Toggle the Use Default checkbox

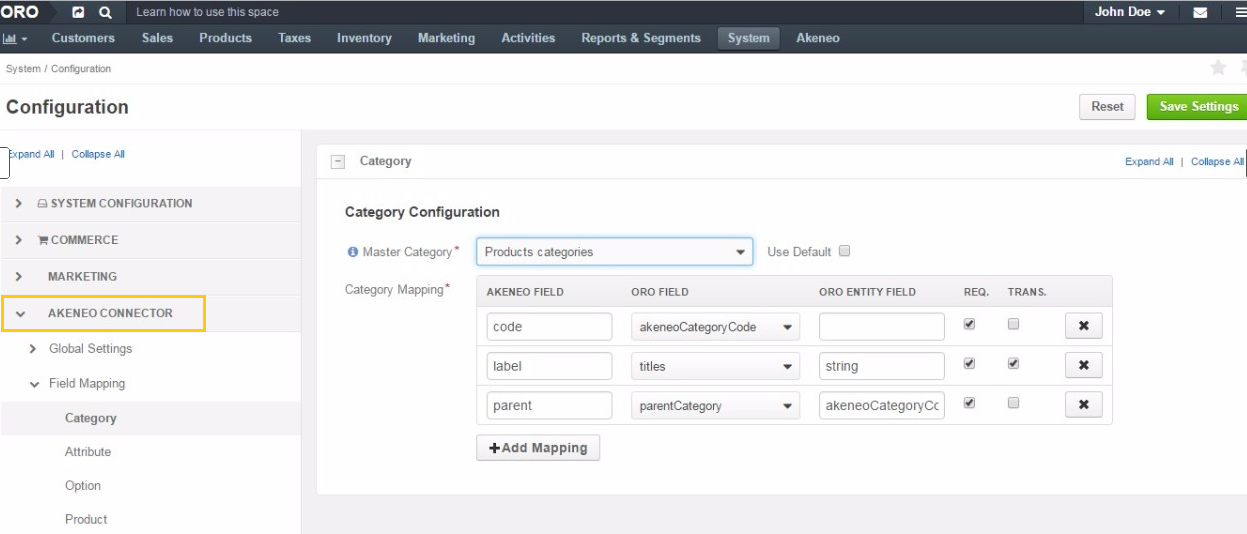[x=845, y=251]
